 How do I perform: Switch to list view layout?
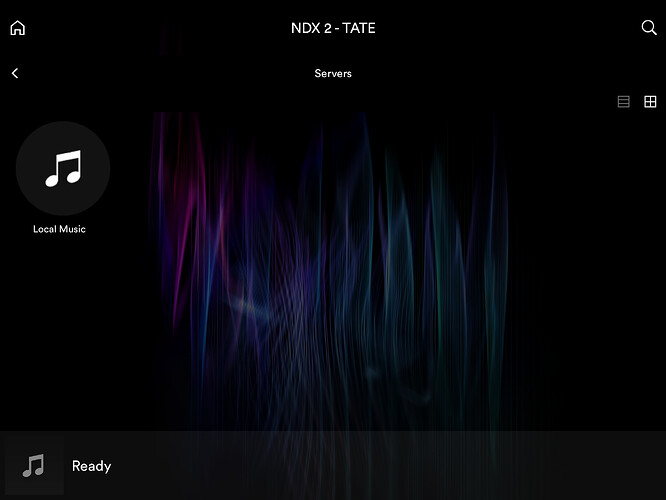pos(624,102)
